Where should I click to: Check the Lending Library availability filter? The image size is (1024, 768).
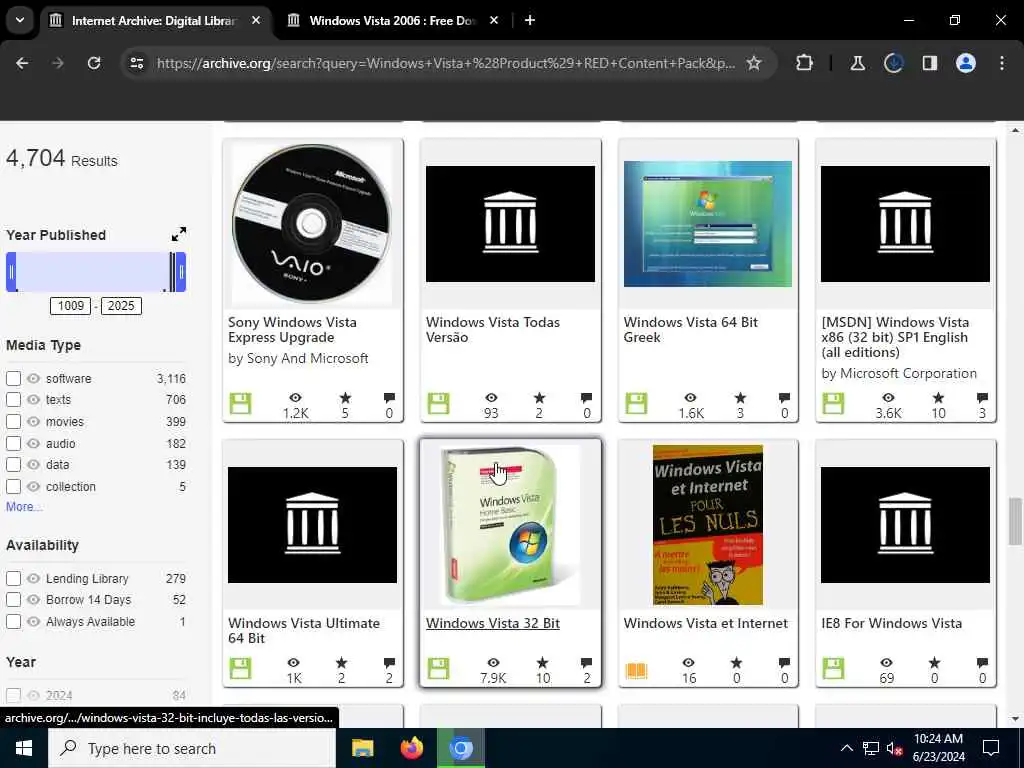(x=13, y=579)
